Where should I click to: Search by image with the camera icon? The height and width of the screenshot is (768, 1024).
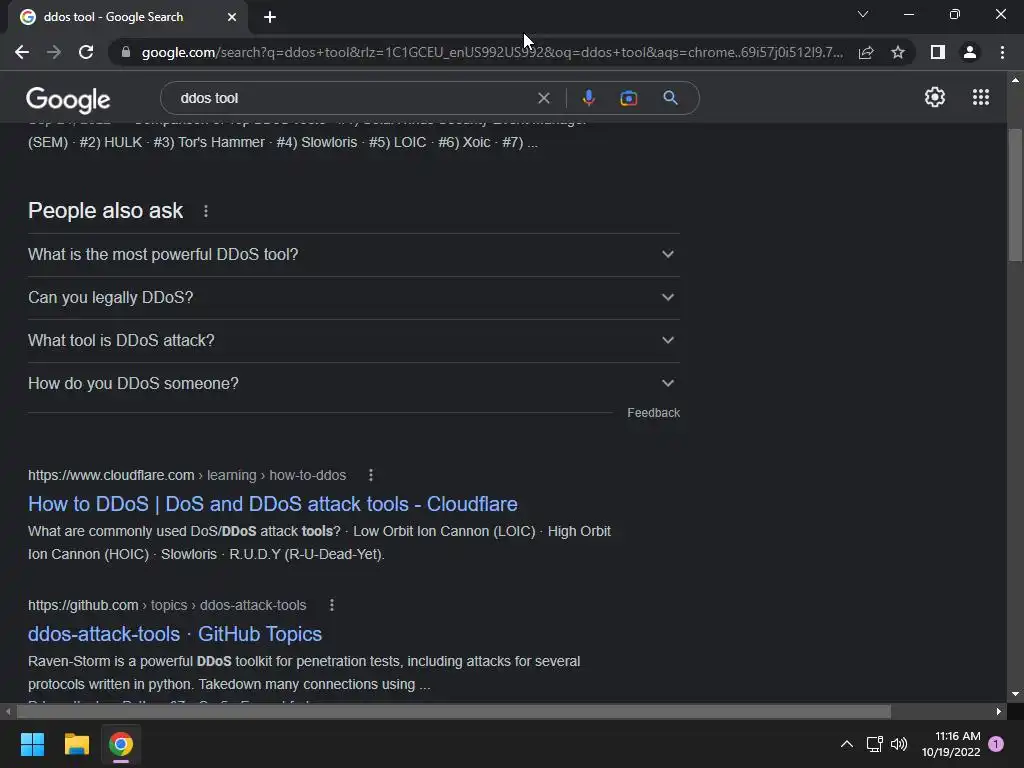click(628, 98)
